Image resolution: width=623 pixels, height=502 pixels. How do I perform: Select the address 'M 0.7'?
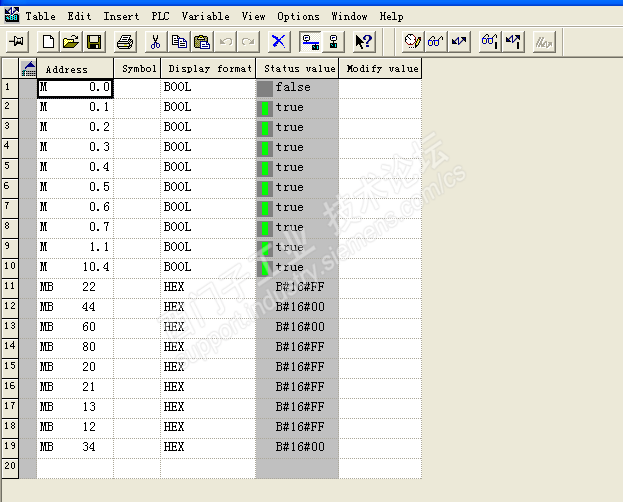pos(75,228)
